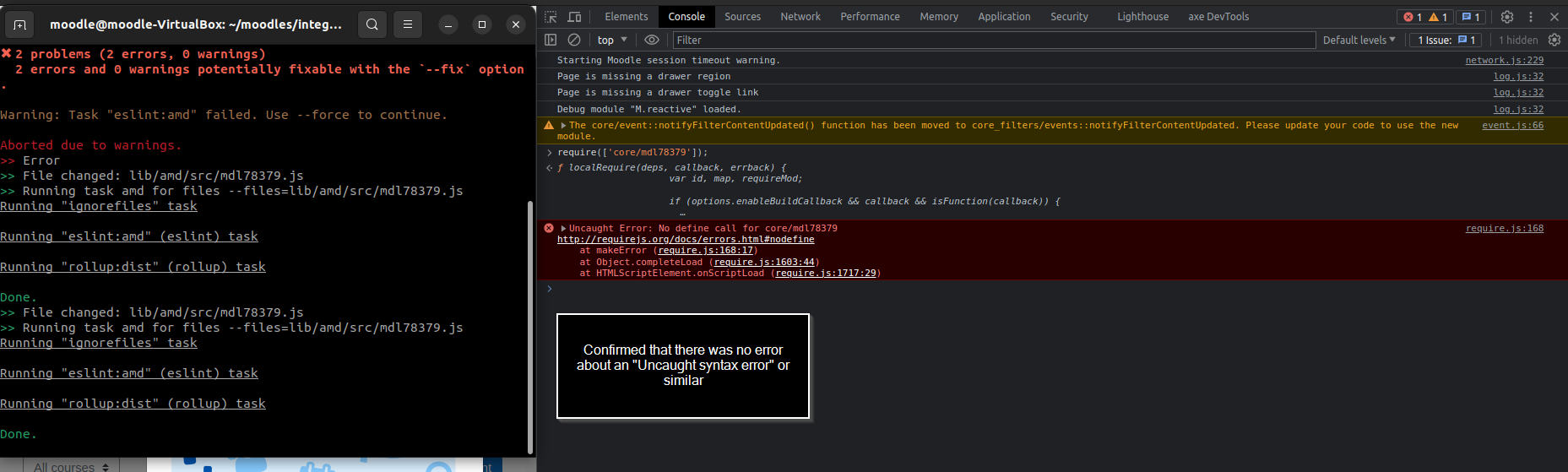
Task: Open the require.js:168 link at right
Action: click(1504, 228)
